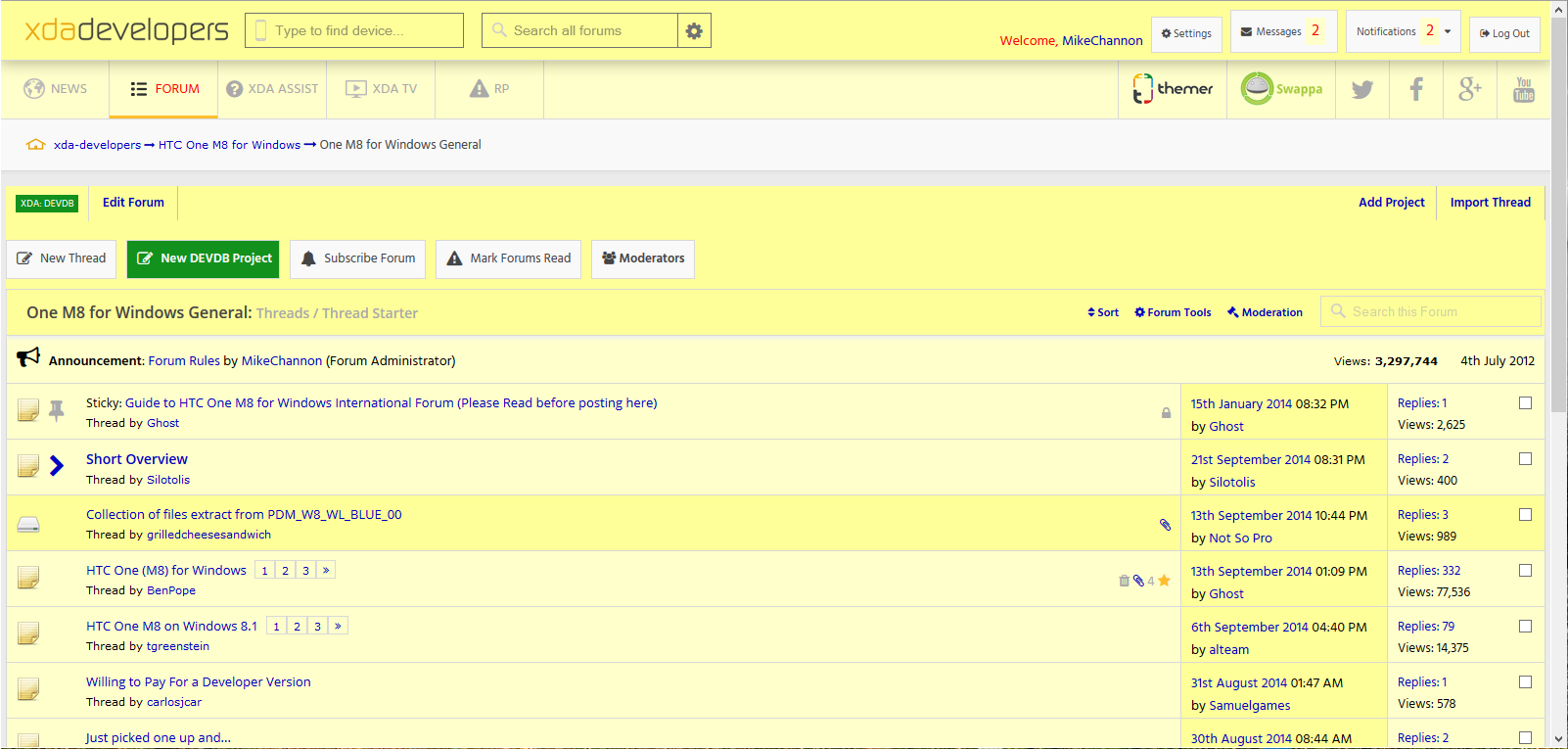
Task: Click the XDA: DEVDB badge
Action: pyautogui.click(x=47, y=204)
